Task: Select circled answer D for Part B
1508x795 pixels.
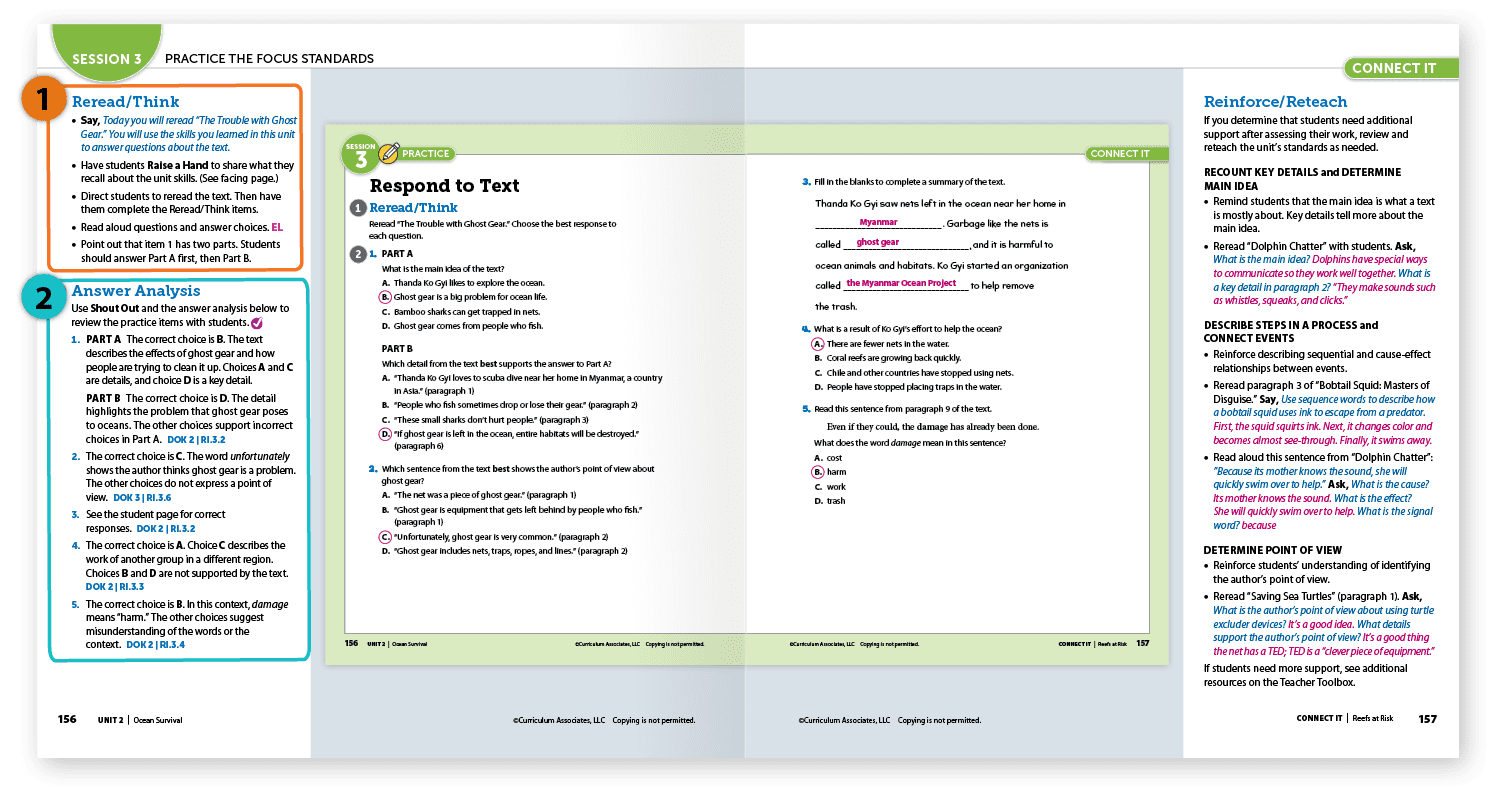Action: [385, 434]
